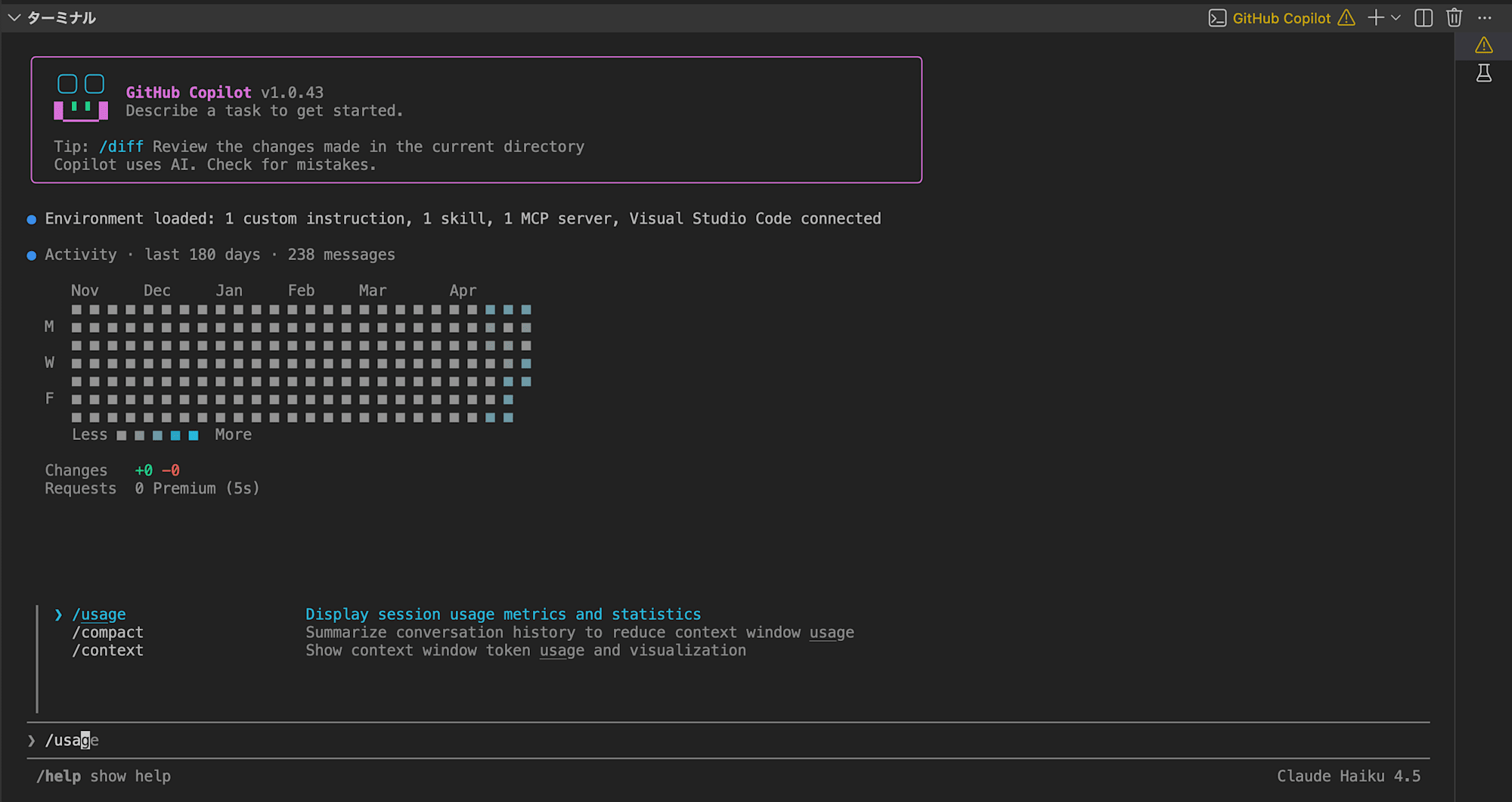Click the /usage prompt input line
The image size is (1512, 802).
click(728, 740)
